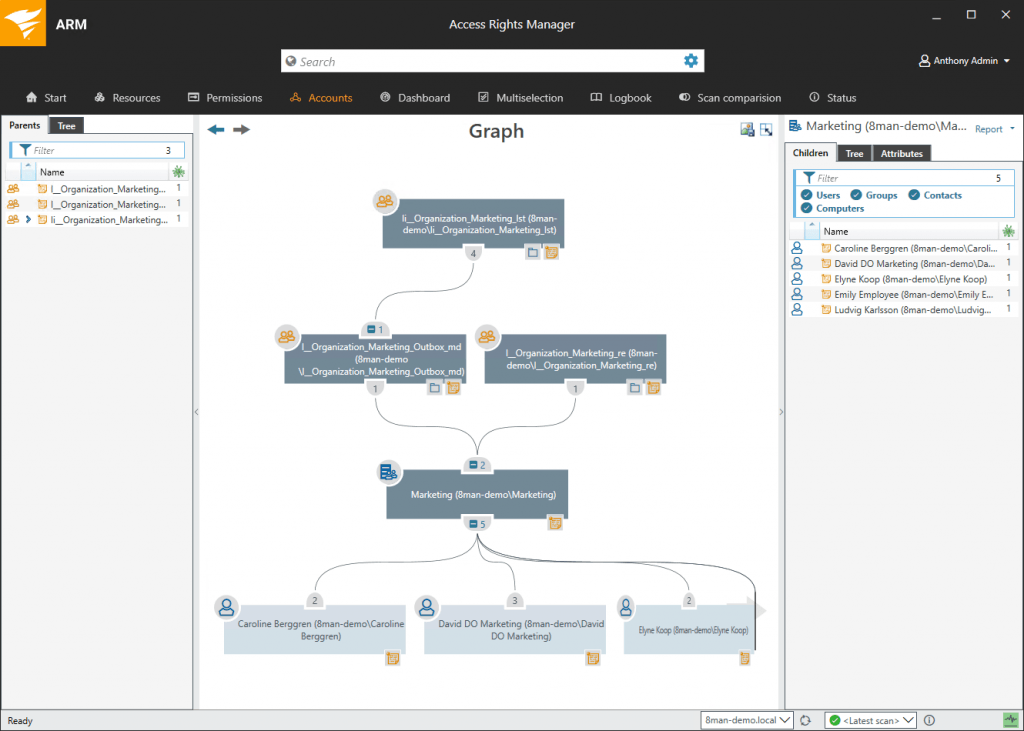Viewport: 1024px width, 731px height.
Task: Click folder icon on li__Organization_Marketing_lst node
Action: pos(533,252)
